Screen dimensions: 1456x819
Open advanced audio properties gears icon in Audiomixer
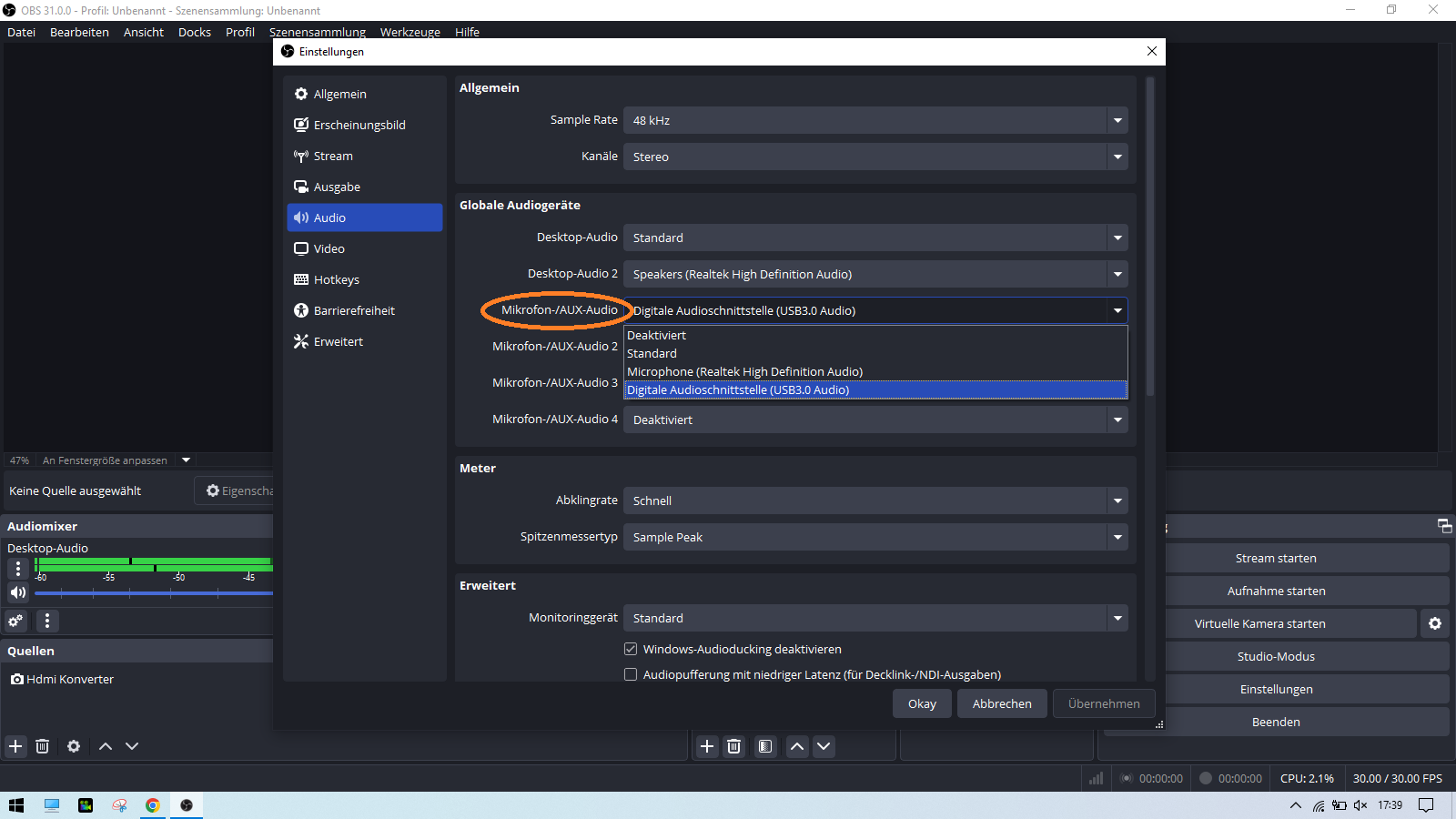pyautogui.click(x=15, y=621)
